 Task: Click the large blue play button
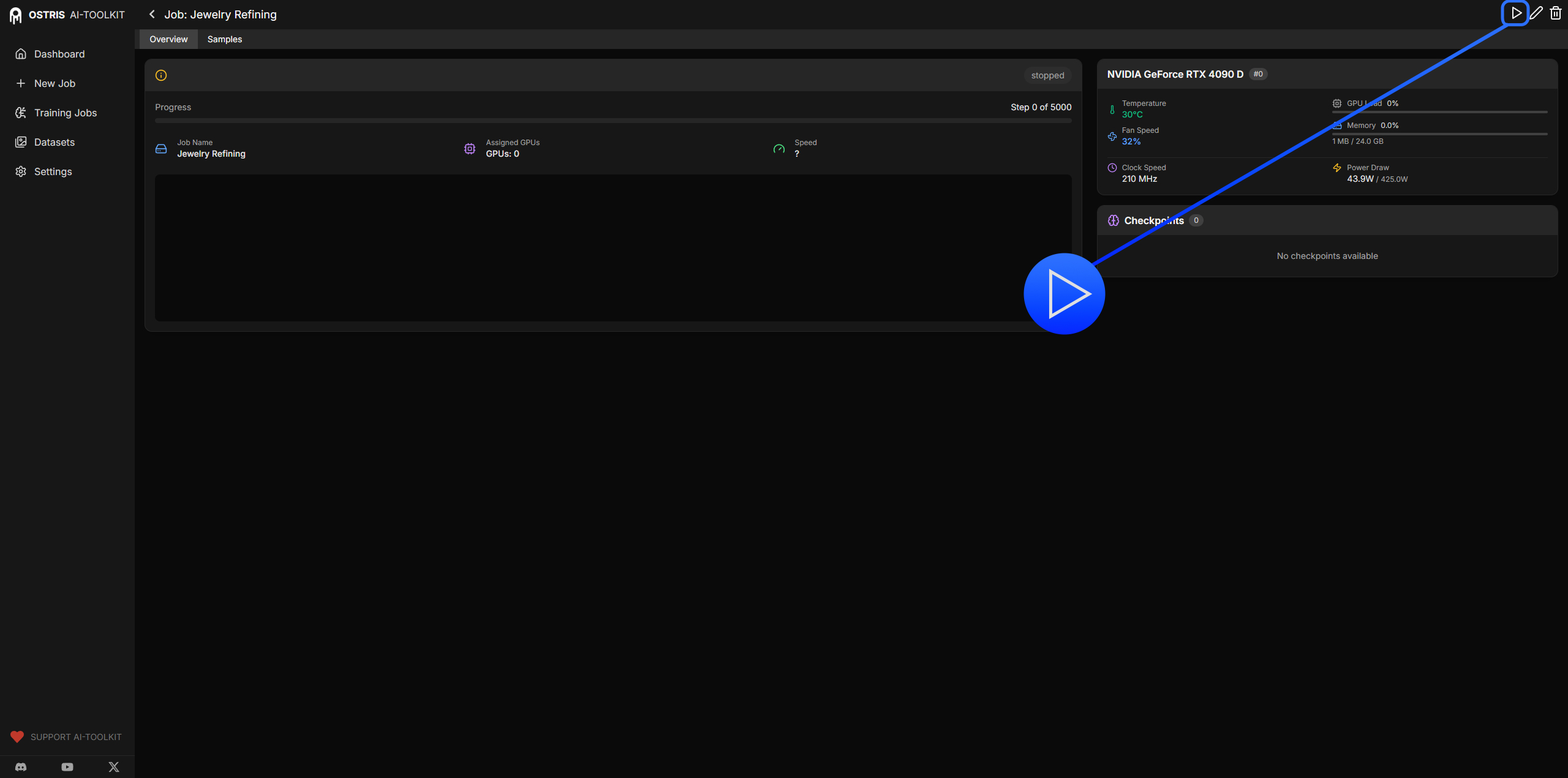pos(1064,294)
